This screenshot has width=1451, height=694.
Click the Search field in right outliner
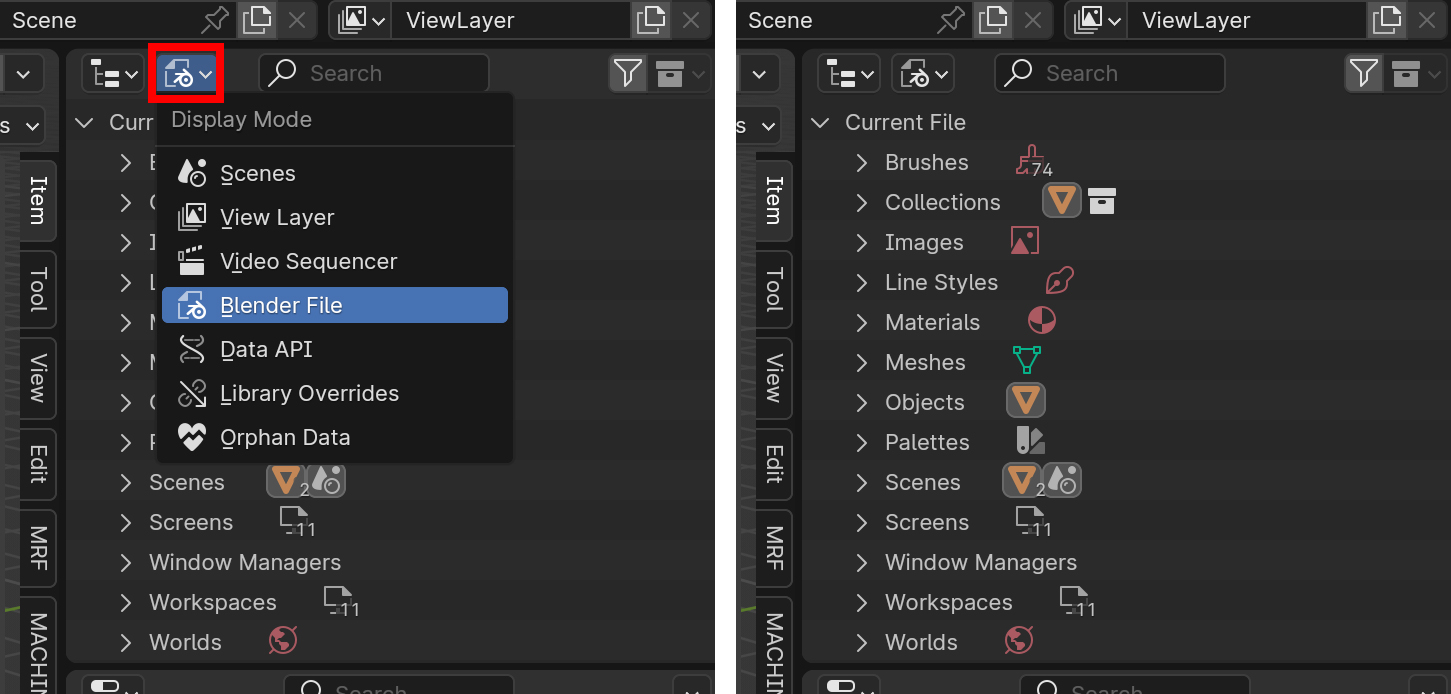pos(1110,73)
